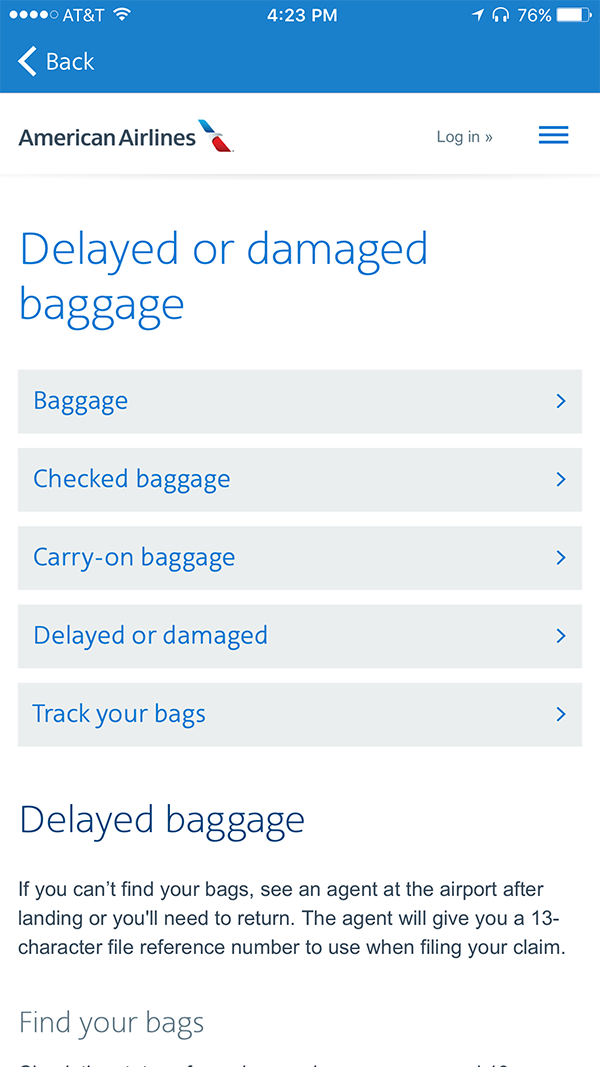The width and height of the screenshot is (600, 1067).
Task: Click the Log in link
Action: click(464, 137)
